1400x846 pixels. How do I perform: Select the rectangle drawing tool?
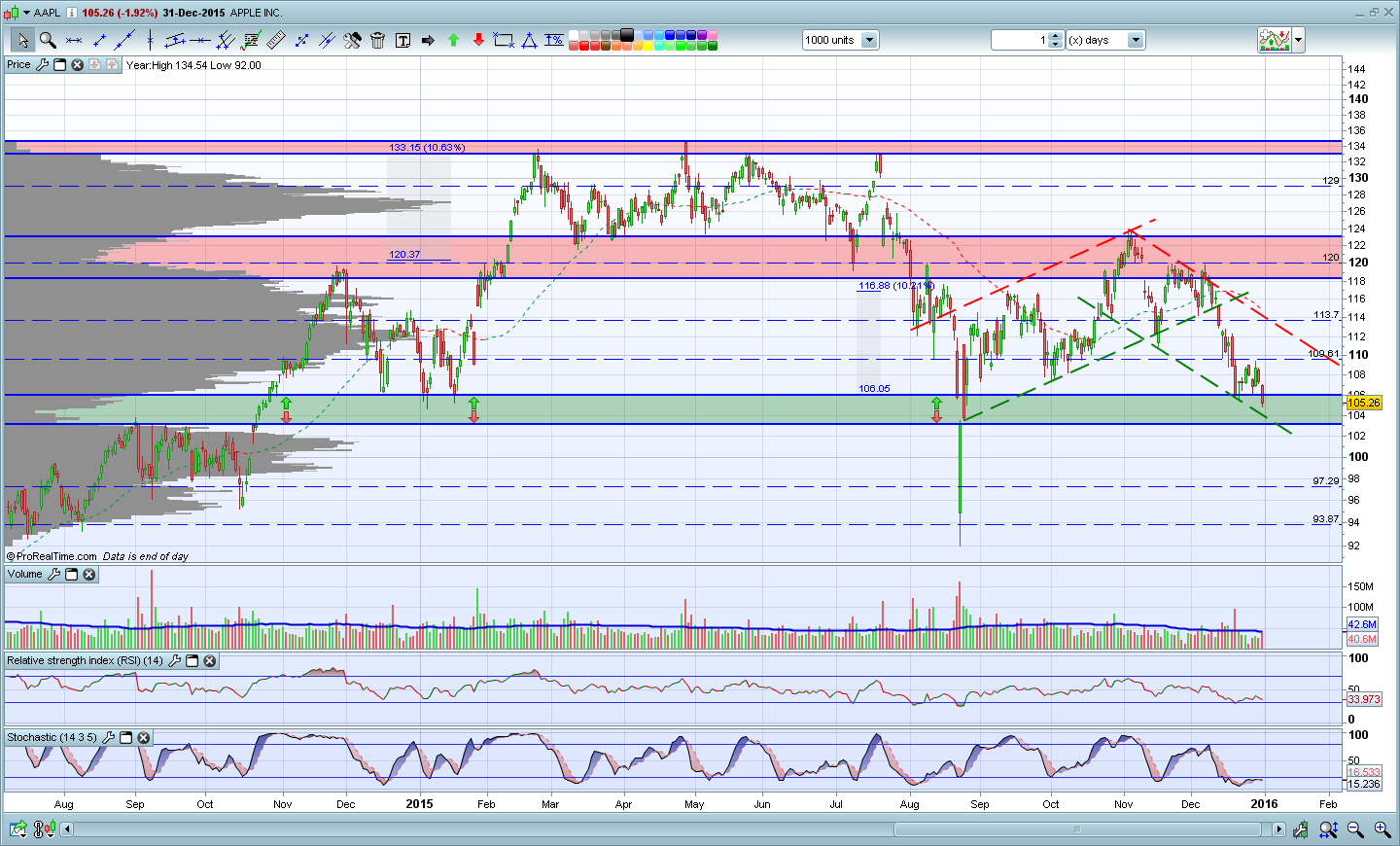tap(503, 40)
